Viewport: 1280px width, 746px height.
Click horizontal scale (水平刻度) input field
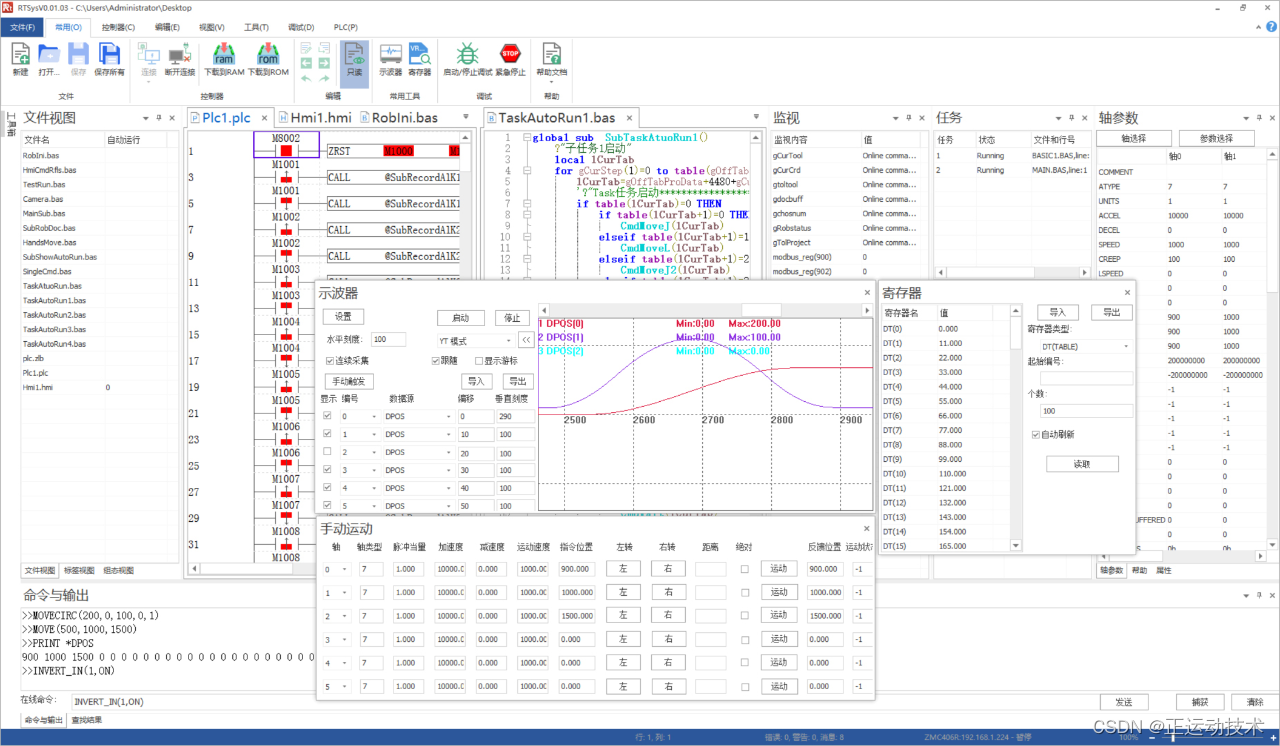click(x=388, y=340)
